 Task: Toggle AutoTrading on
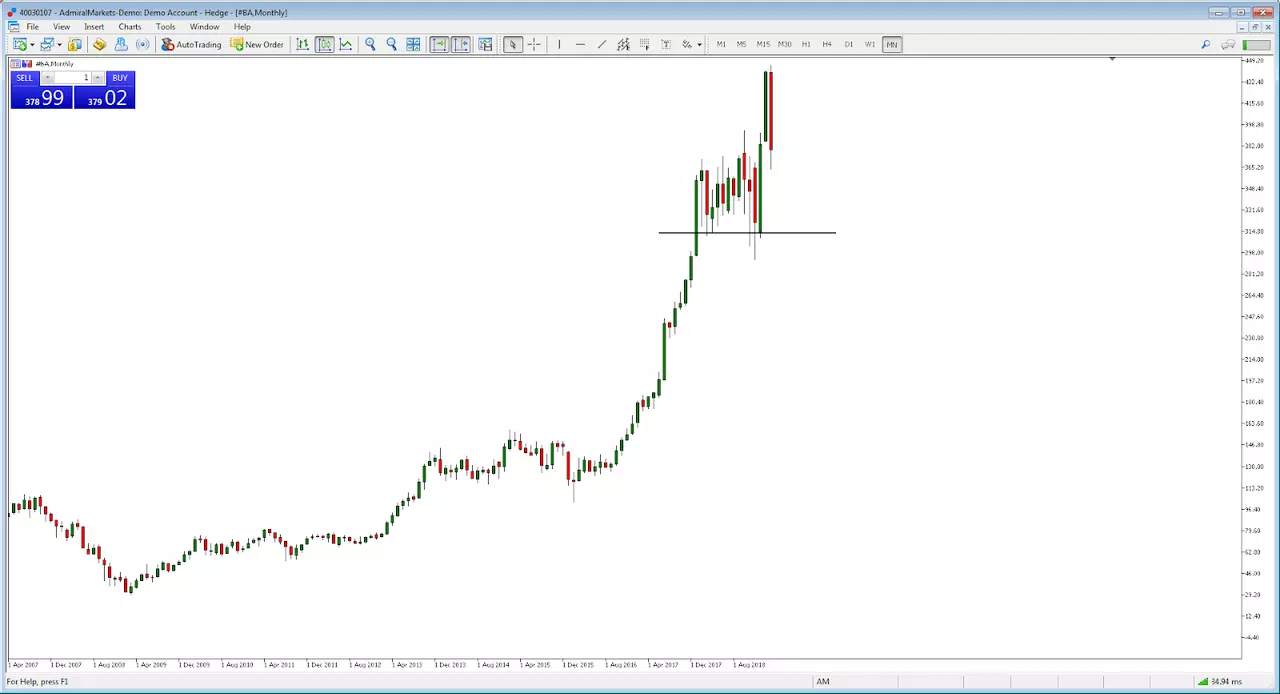pos(191,44)
